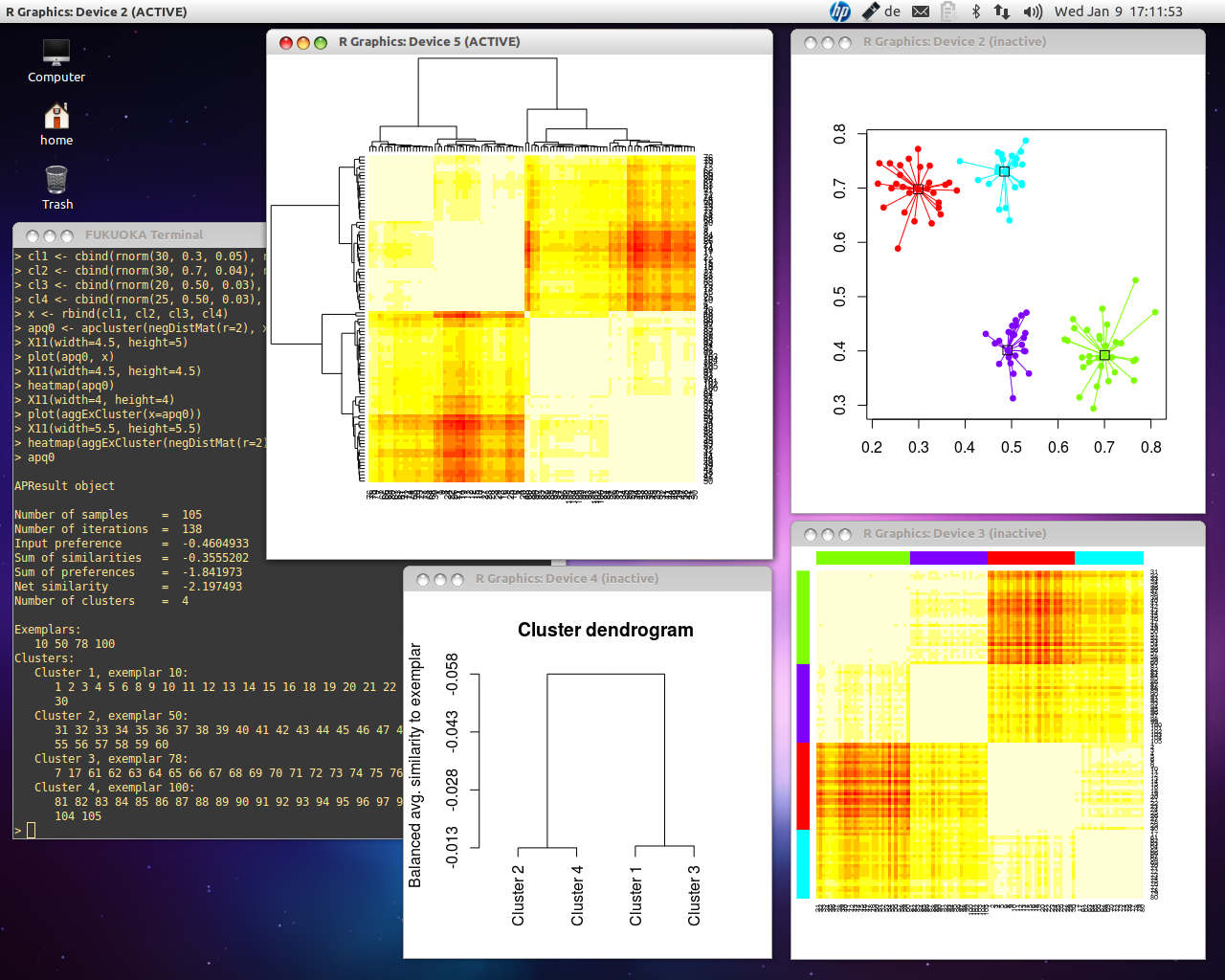Click the HP logo indicator in top panel
This screenshot has width=1225, height=980.
click(x=839, y=11)
